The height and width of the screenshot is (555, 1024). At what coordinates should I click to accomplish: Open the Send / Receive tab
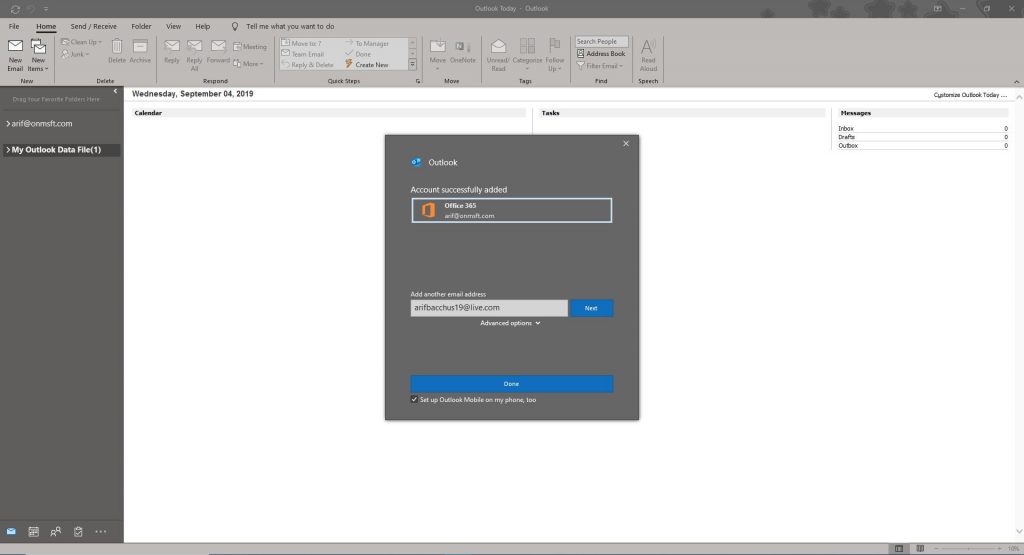point(93,26)
